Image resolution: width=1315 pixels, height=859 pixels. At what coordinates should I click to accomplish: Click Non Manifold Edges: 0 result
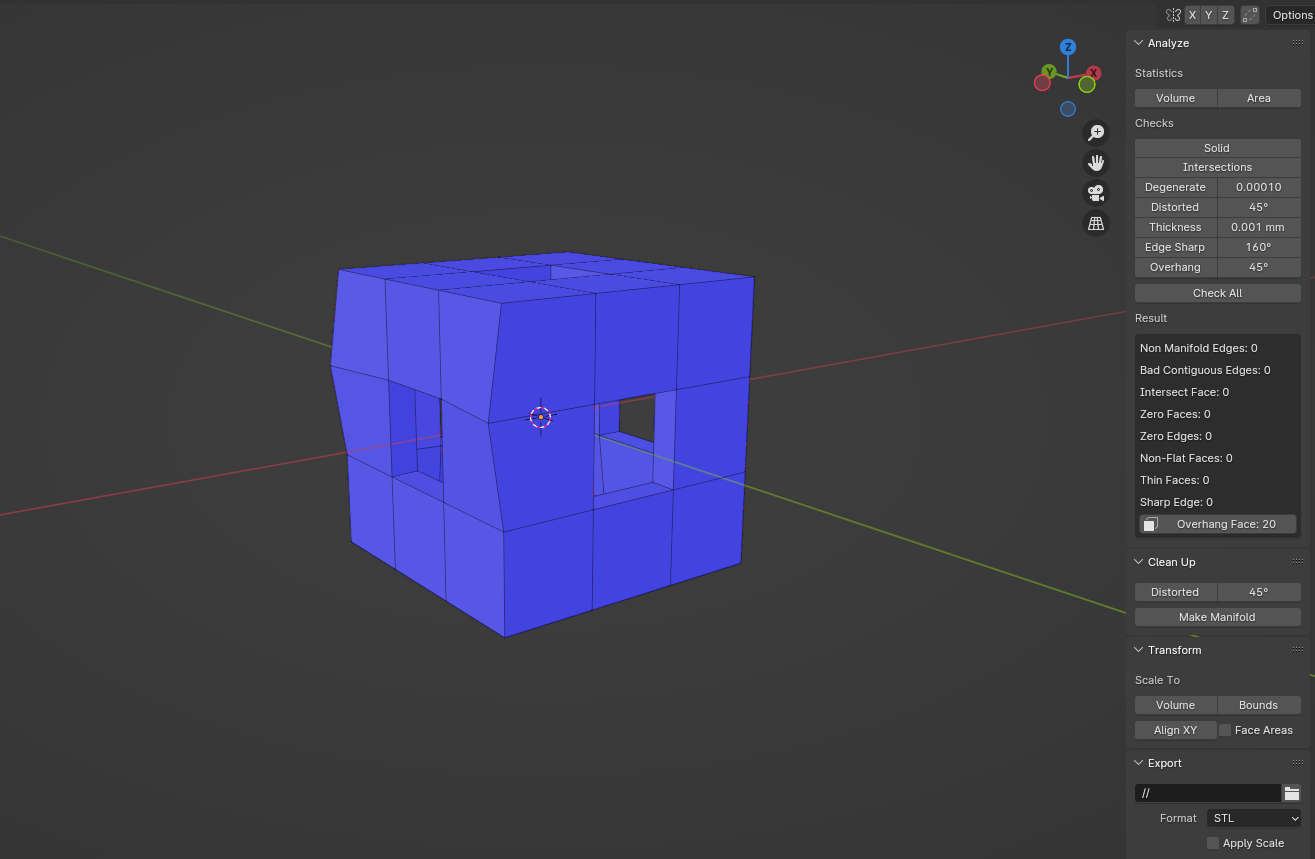click(1198, 348)
